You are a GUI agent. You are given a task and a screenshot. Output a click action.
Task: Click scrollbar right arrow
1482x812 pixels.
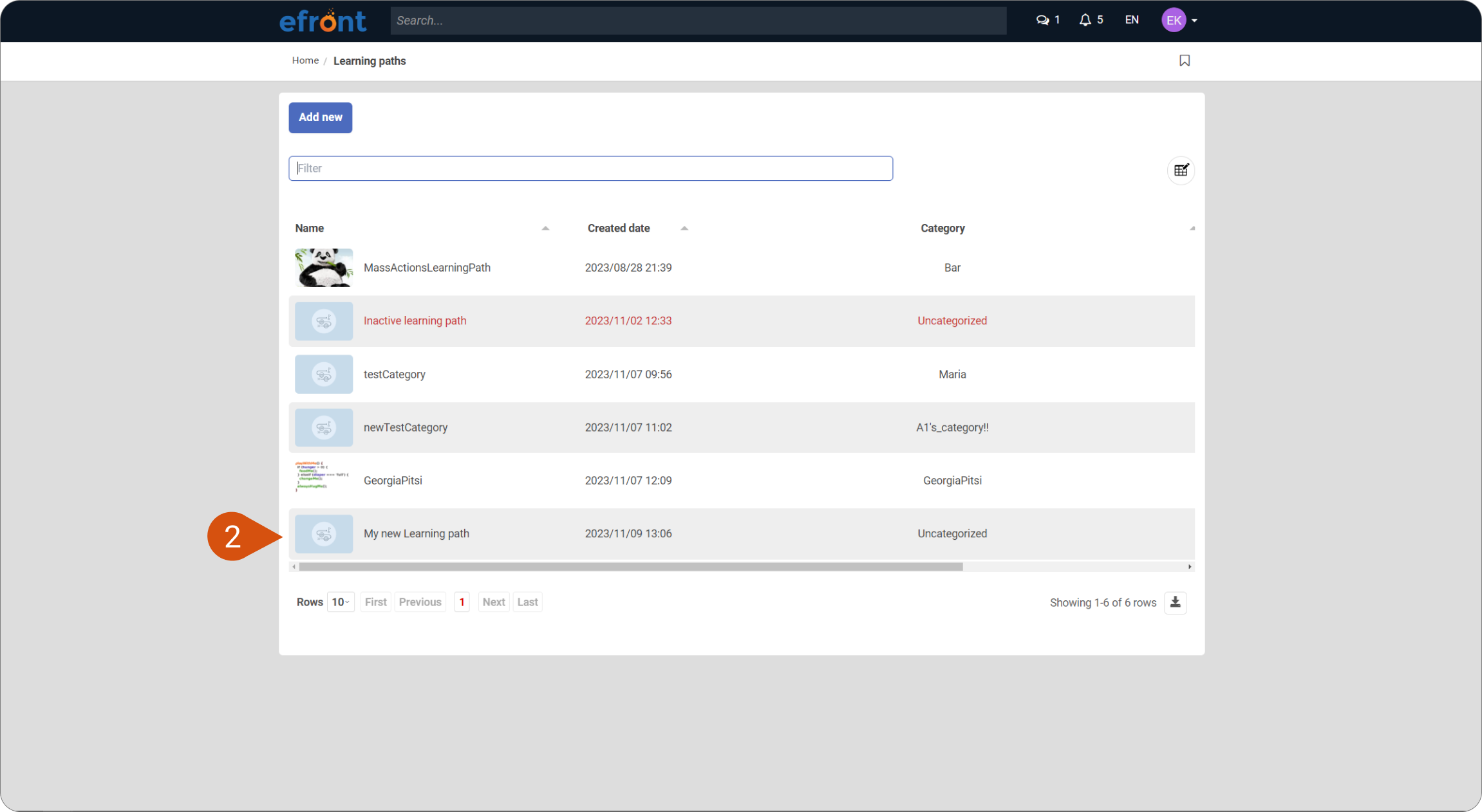pos(1190,567)
